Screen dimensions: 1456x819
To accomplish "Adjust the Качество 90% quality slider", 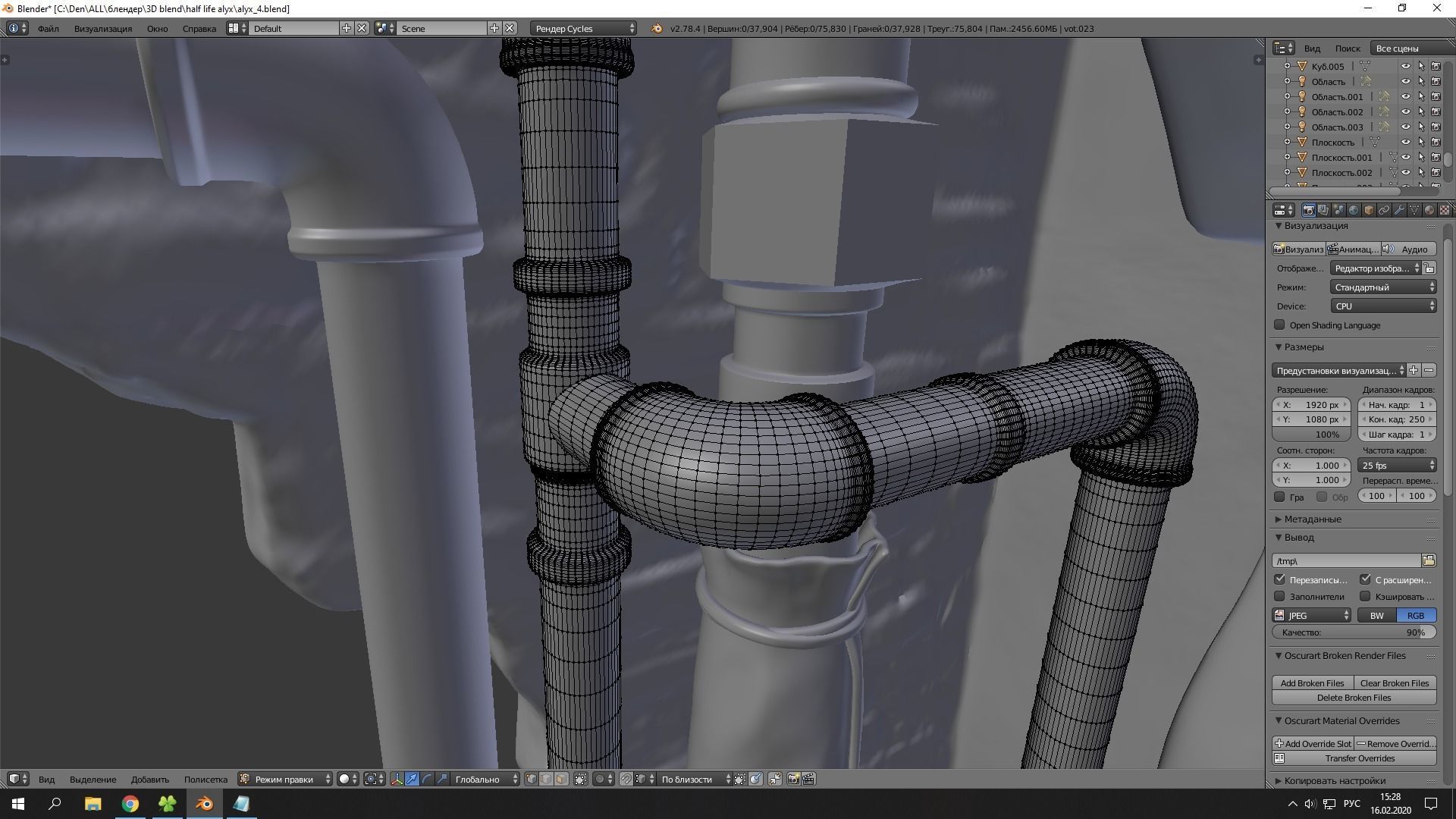I will [1354, 632].
